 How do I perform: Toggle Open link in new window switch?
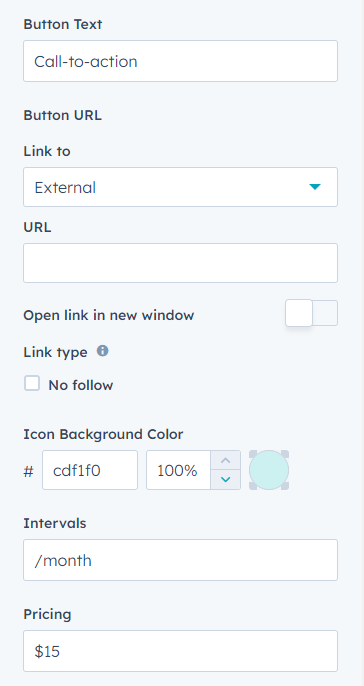pos(312,313)
